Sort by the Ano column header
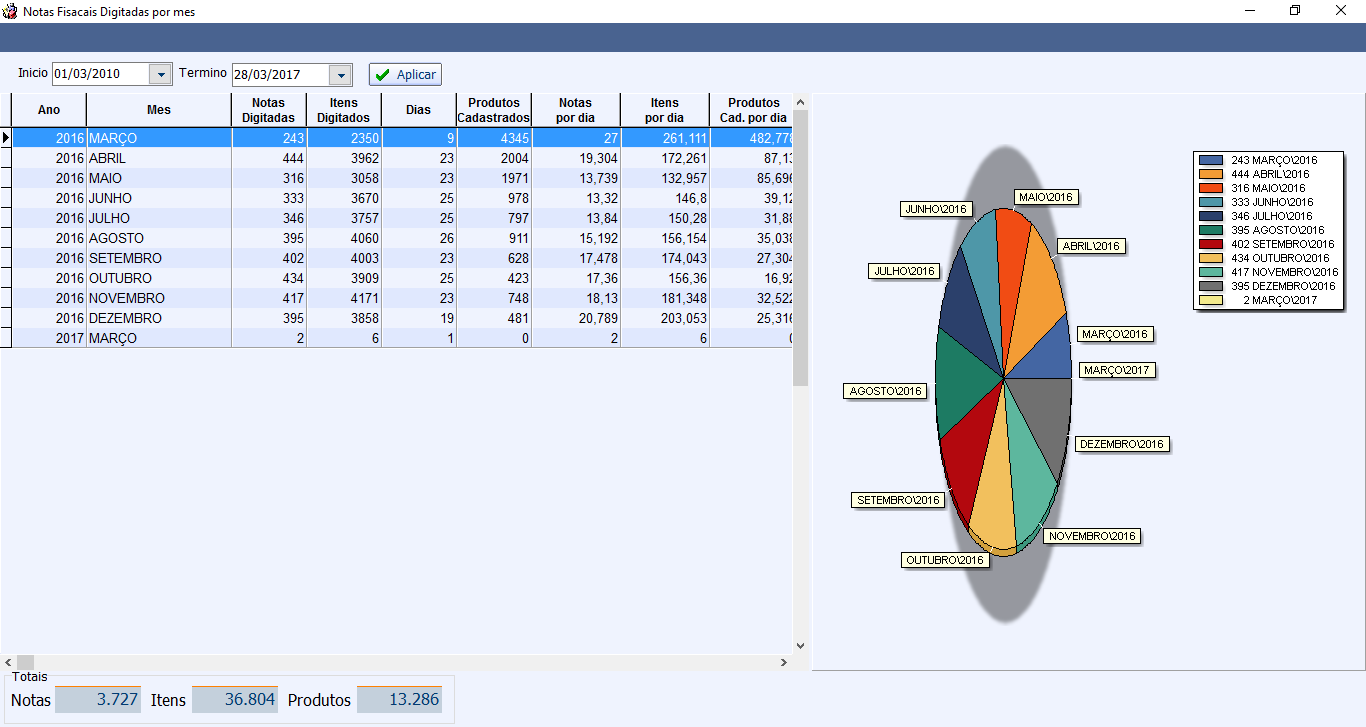 (x=49, y=110)
